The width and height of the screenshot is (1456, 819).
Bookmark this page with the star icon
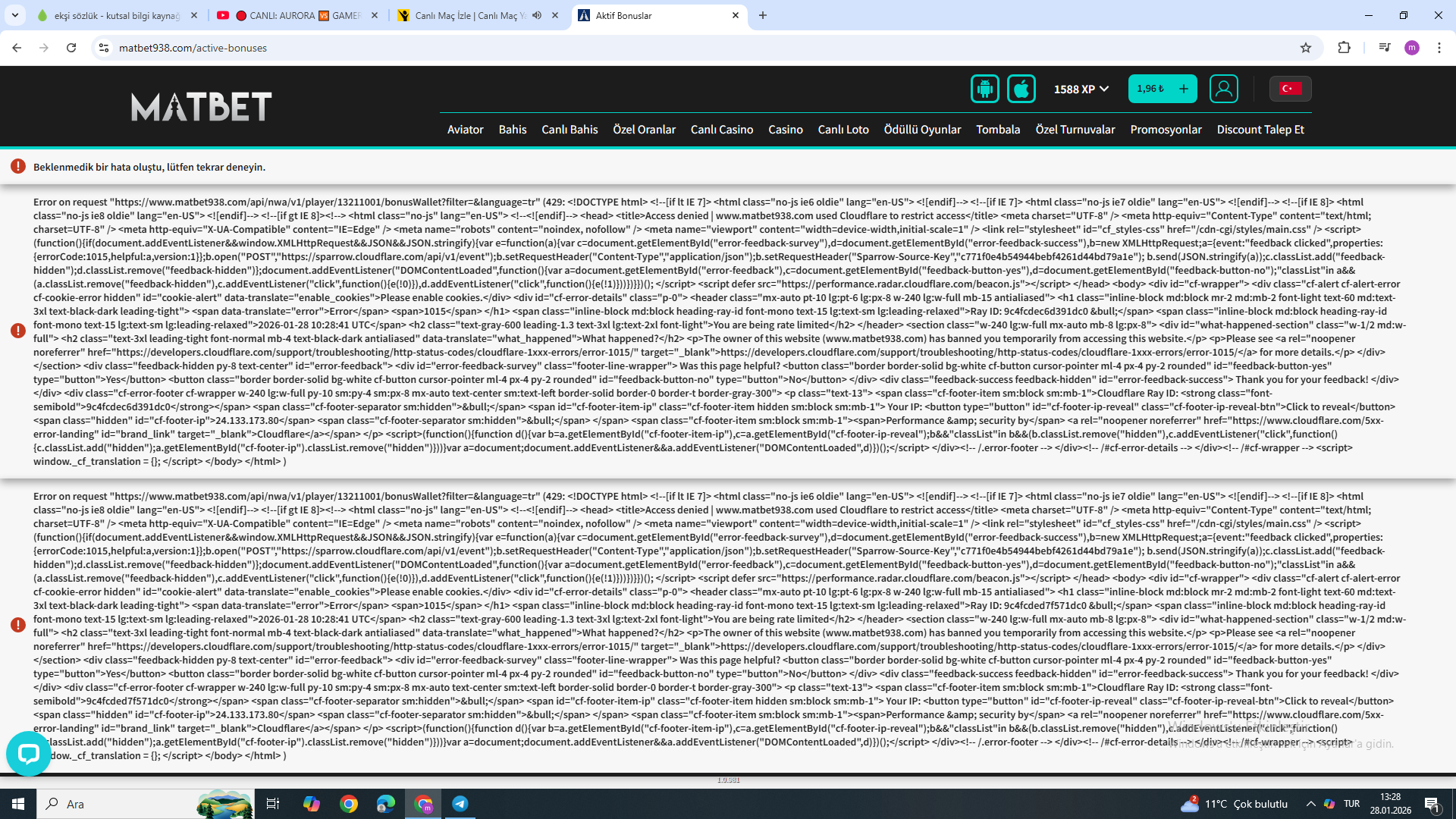(1306, 48)
